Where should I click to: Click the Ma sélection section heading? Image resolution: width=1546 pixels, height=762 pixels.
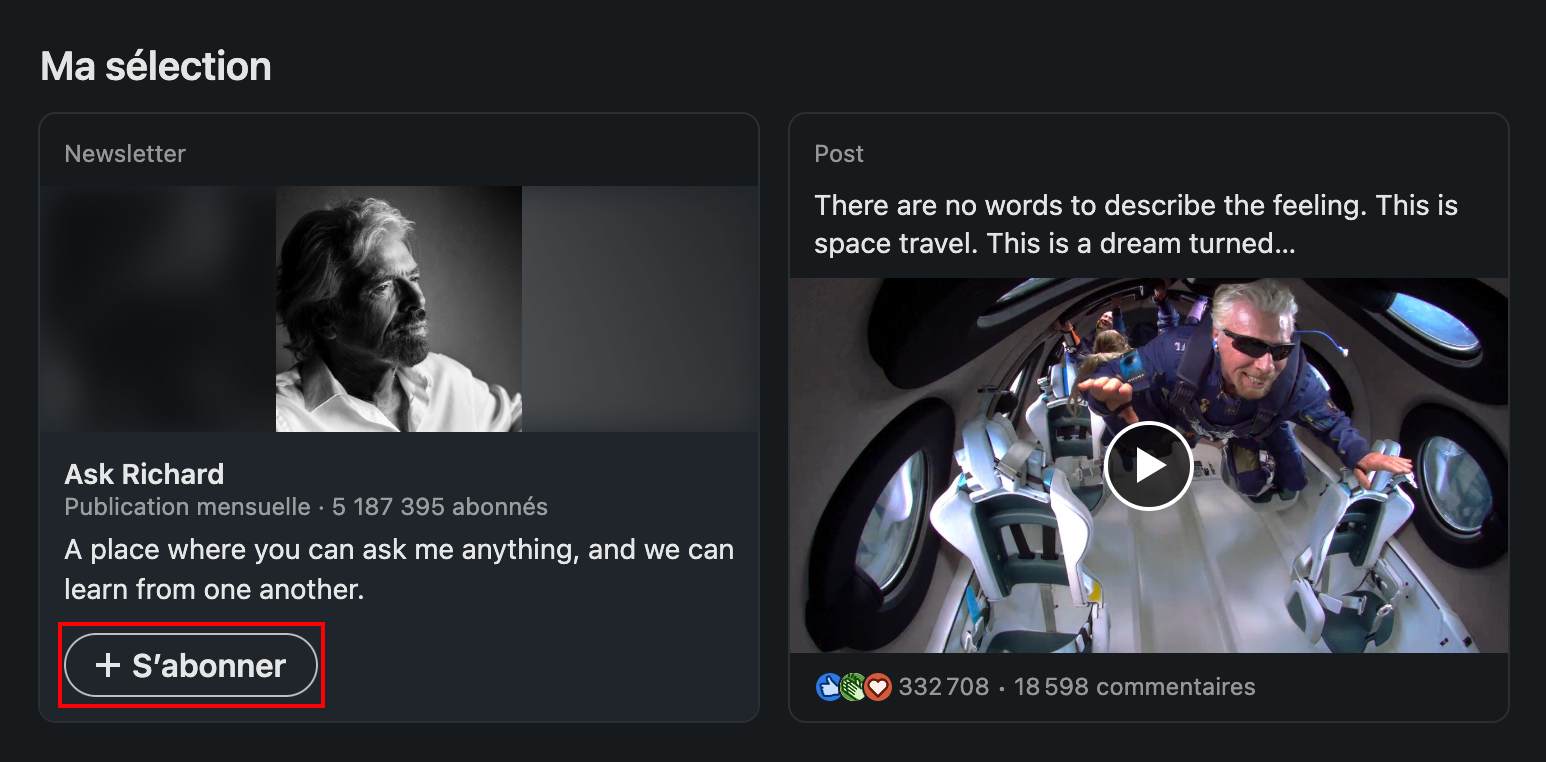pyautogui.click(x=156, y=66)
